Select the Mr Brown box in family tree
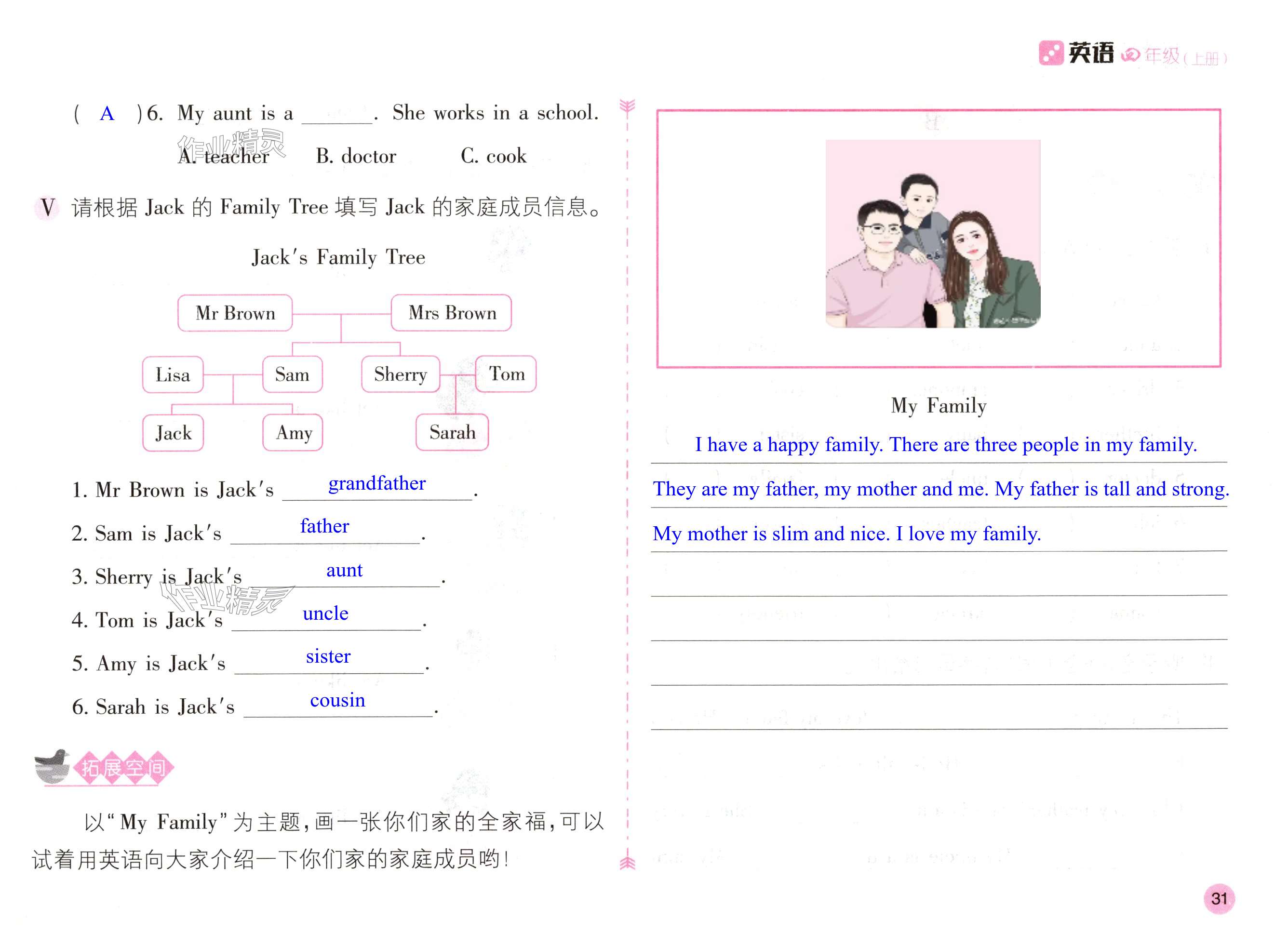Image resolution: width=1288 pixels, height=946 pixels. coord(235,313)
